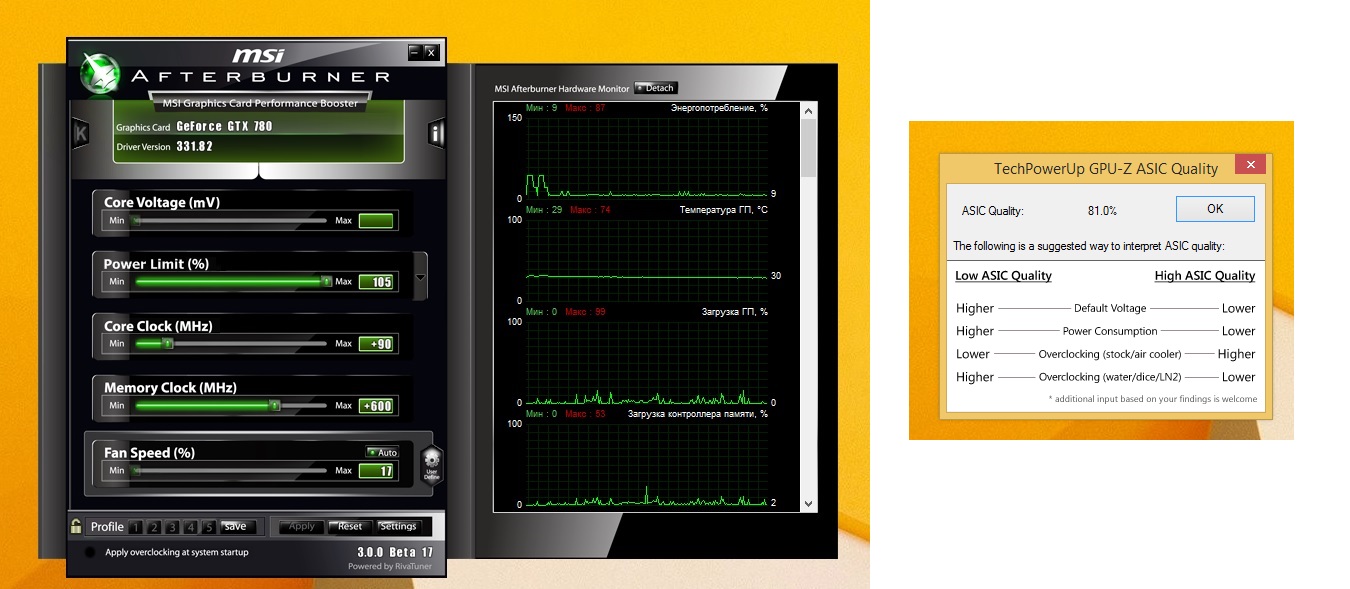Click the Core Voltage value field
1350x589 pixels.
(377, 221)
